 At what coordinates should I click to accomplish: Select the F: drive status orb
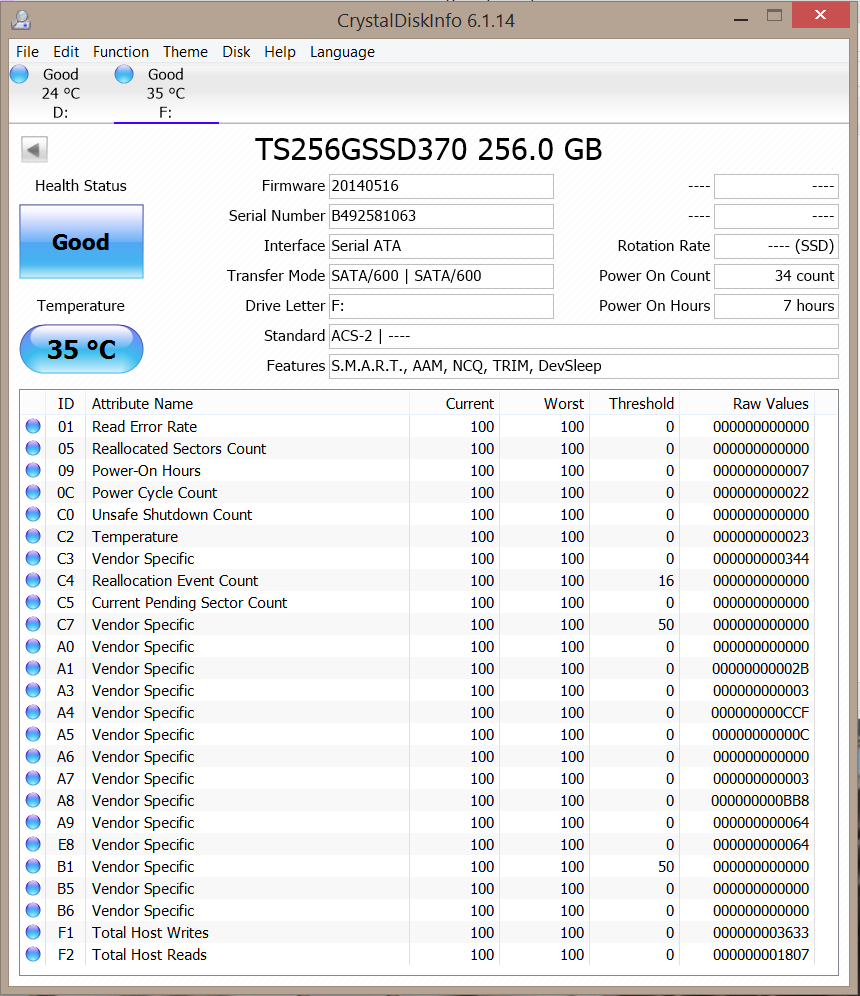125,74
